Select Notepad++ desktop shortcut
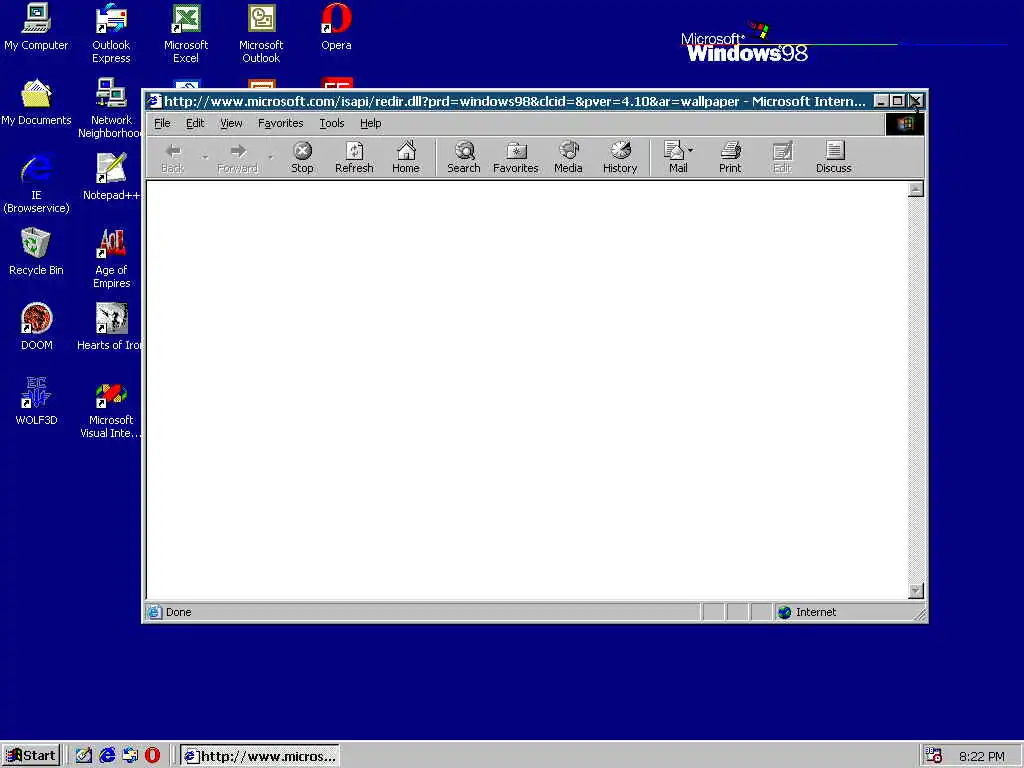The width and height of the screenshot is (1024, 768). pyautogui.click(x=111, y=176)
